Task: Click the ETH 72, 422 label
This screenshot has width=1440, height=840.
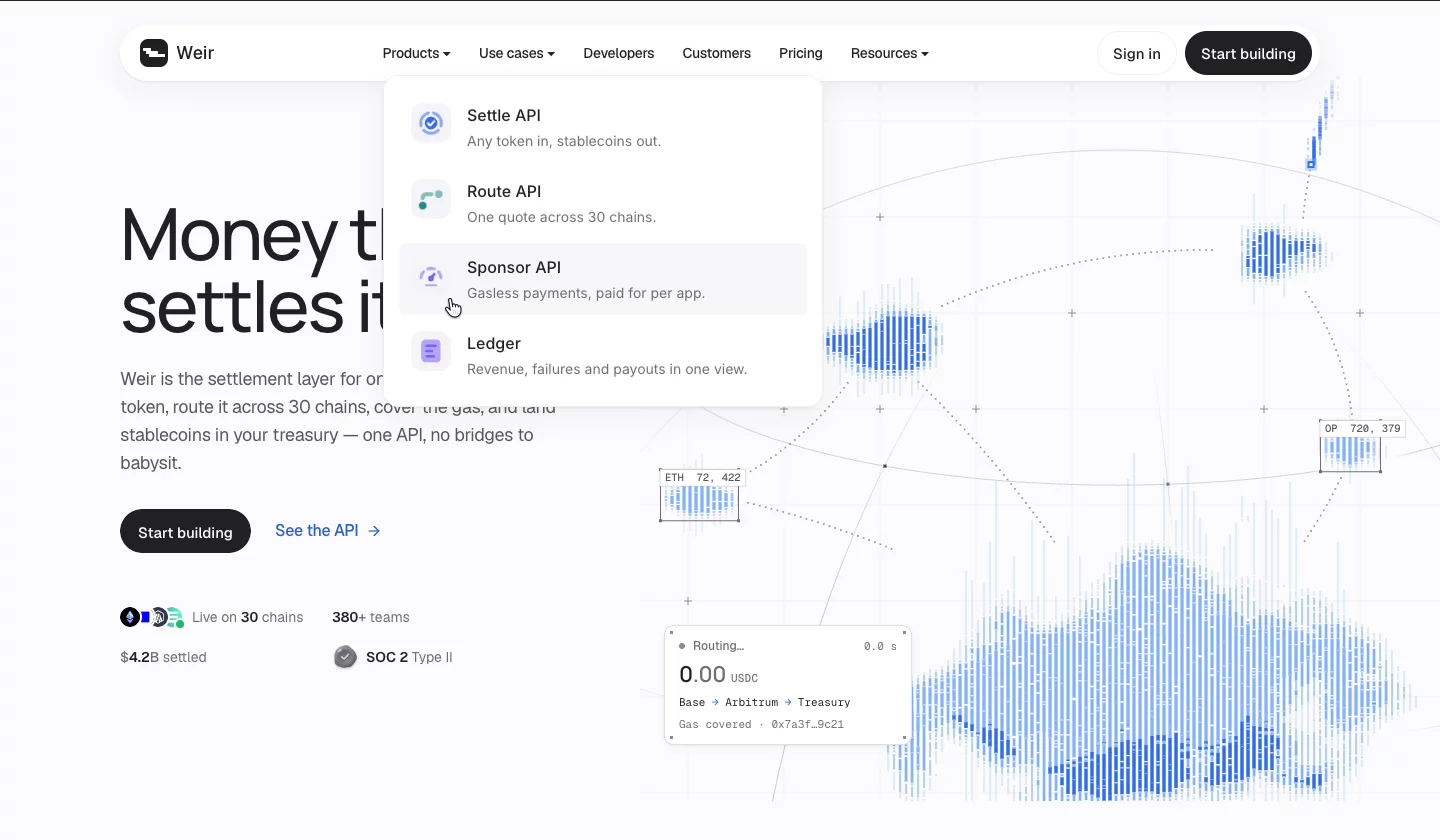Action: click(x=703, y=478)
